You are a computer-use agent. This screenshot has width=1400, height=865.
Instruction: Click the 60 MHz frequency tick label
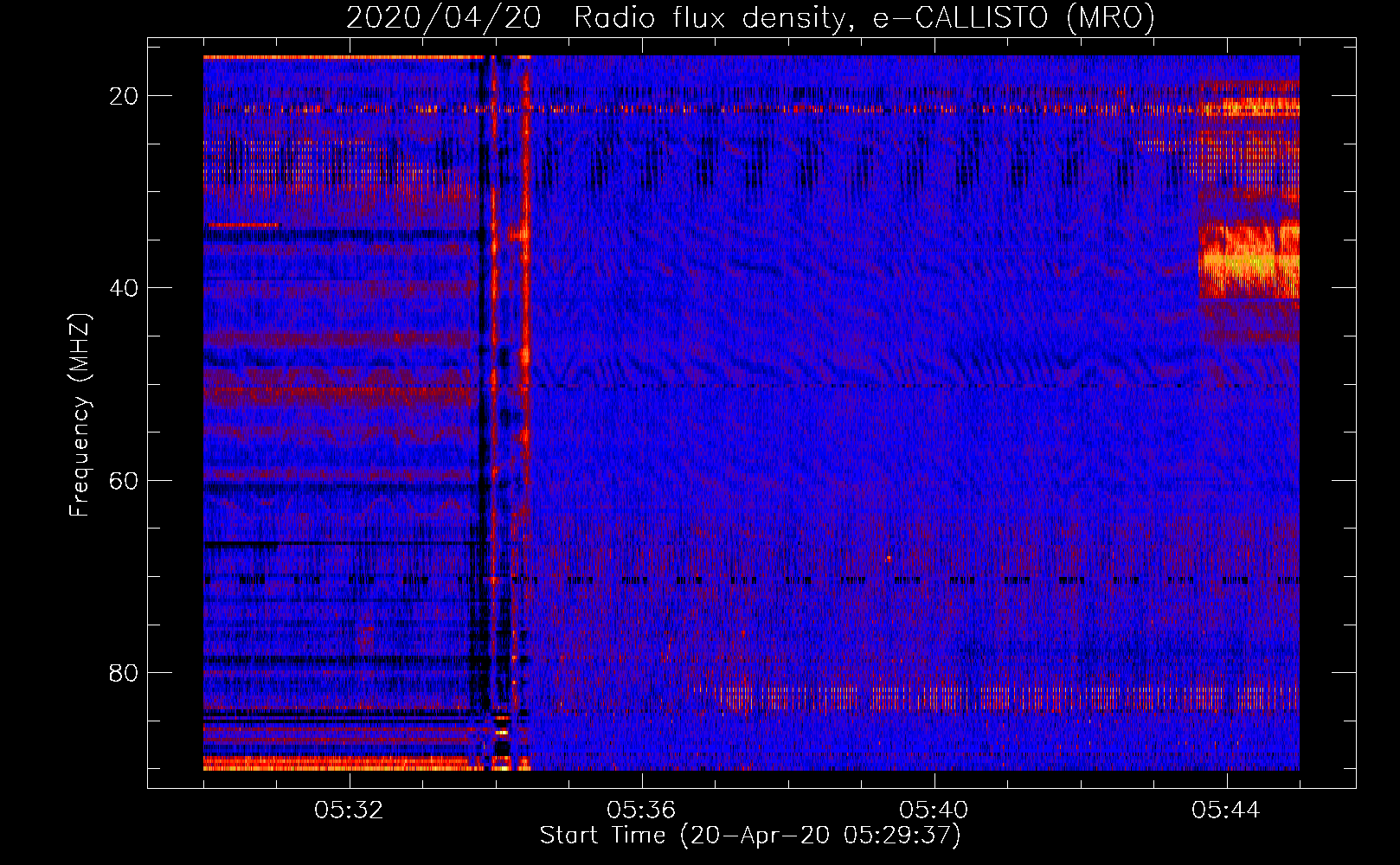click(x=124, y=480)
